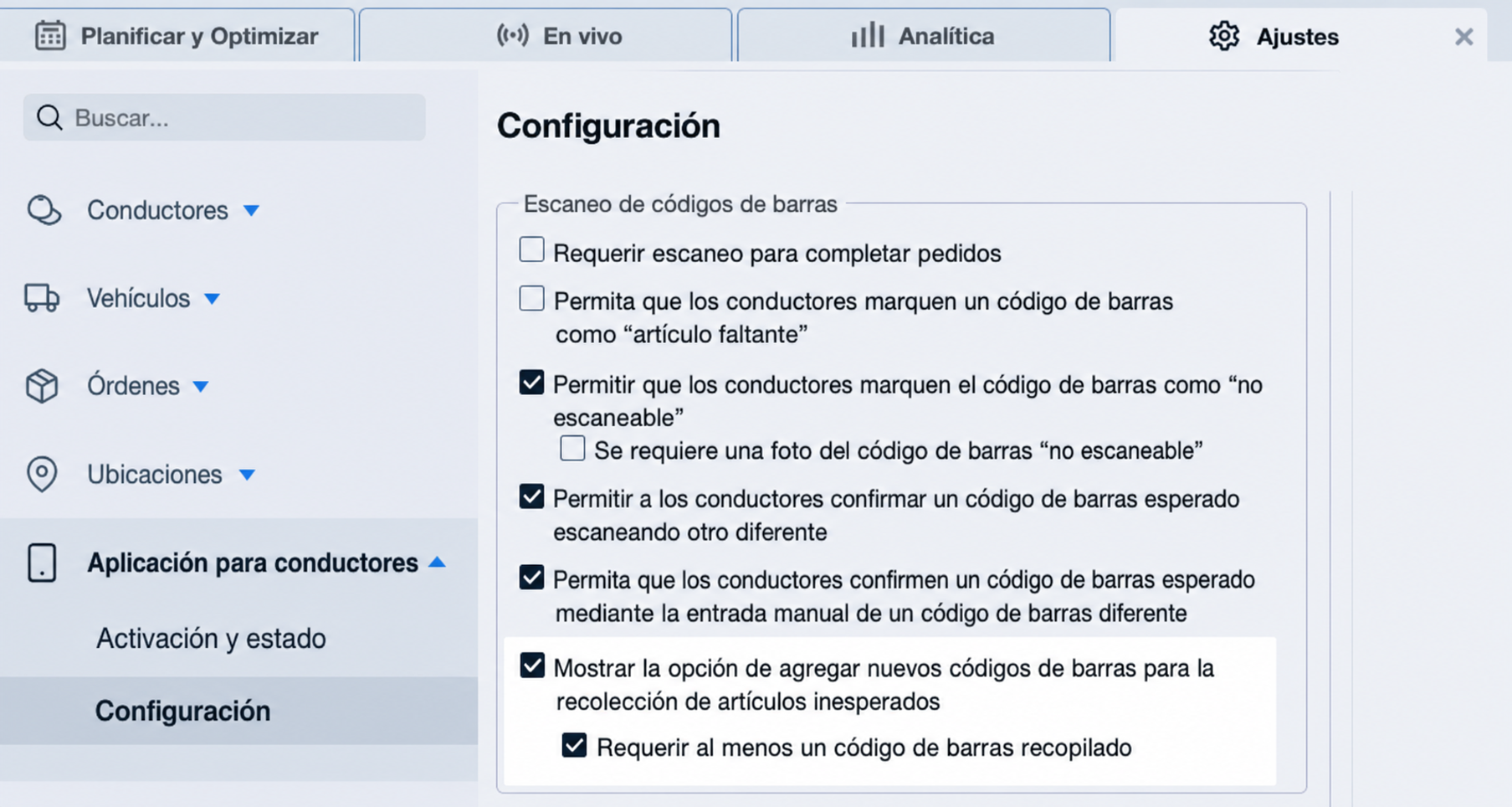
Task: Select Configuración in the sidebar
Action: [x=182, y=711]
